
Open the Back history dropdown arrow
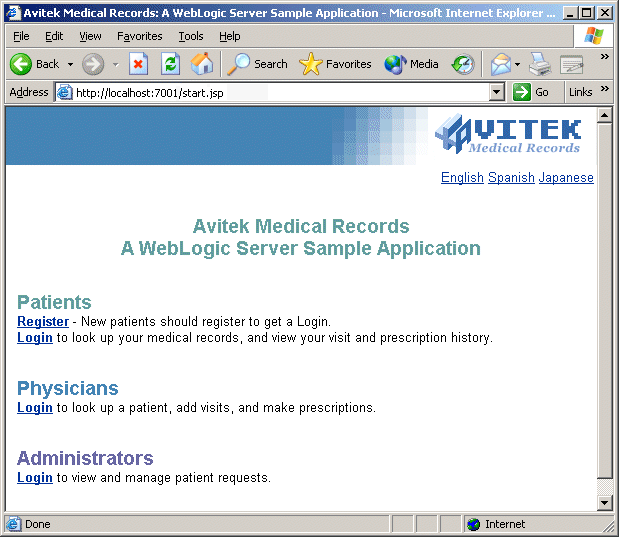tap(70, 64)
